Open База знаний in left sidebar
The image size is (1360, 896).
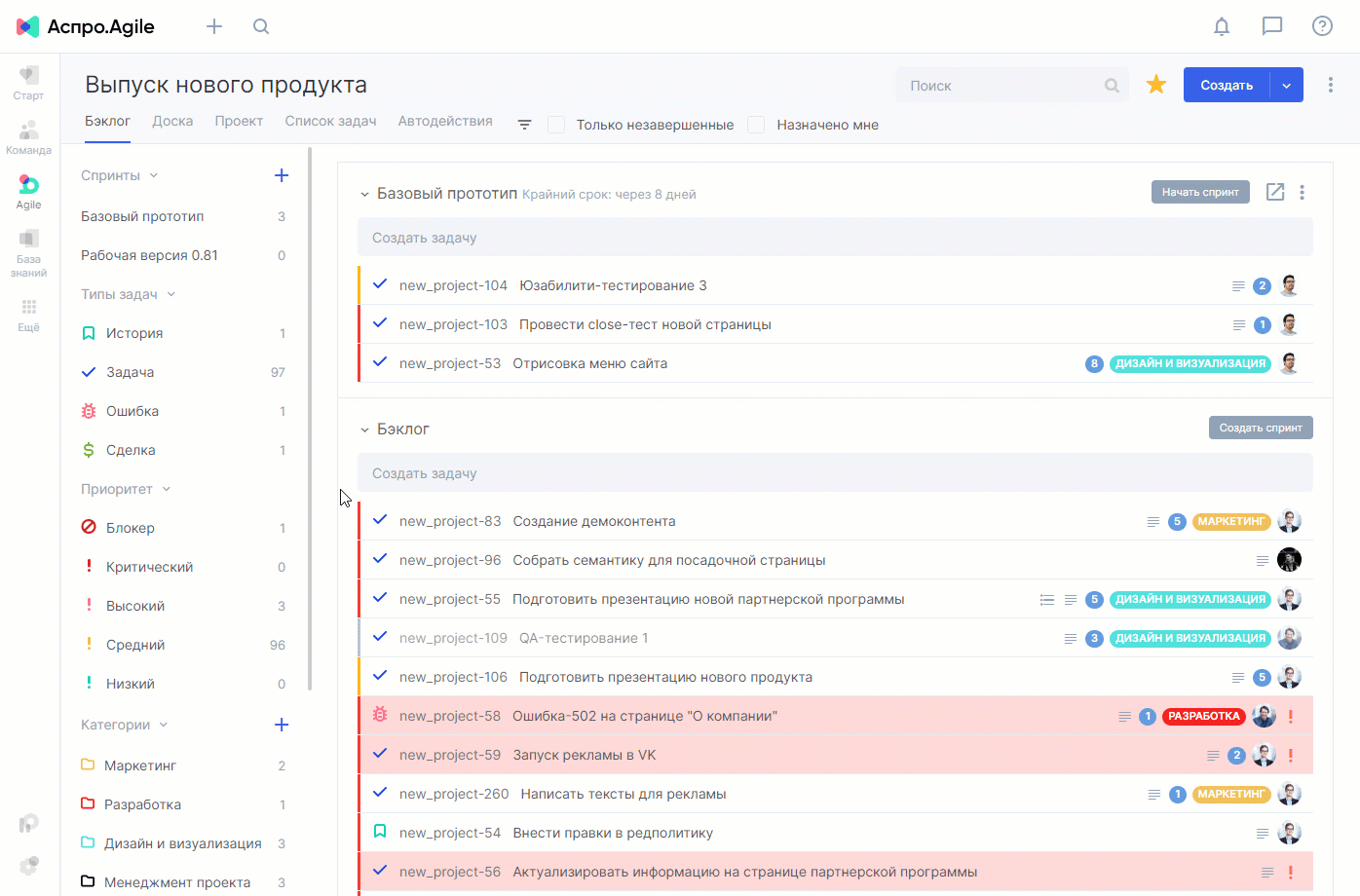coord(28,253)
